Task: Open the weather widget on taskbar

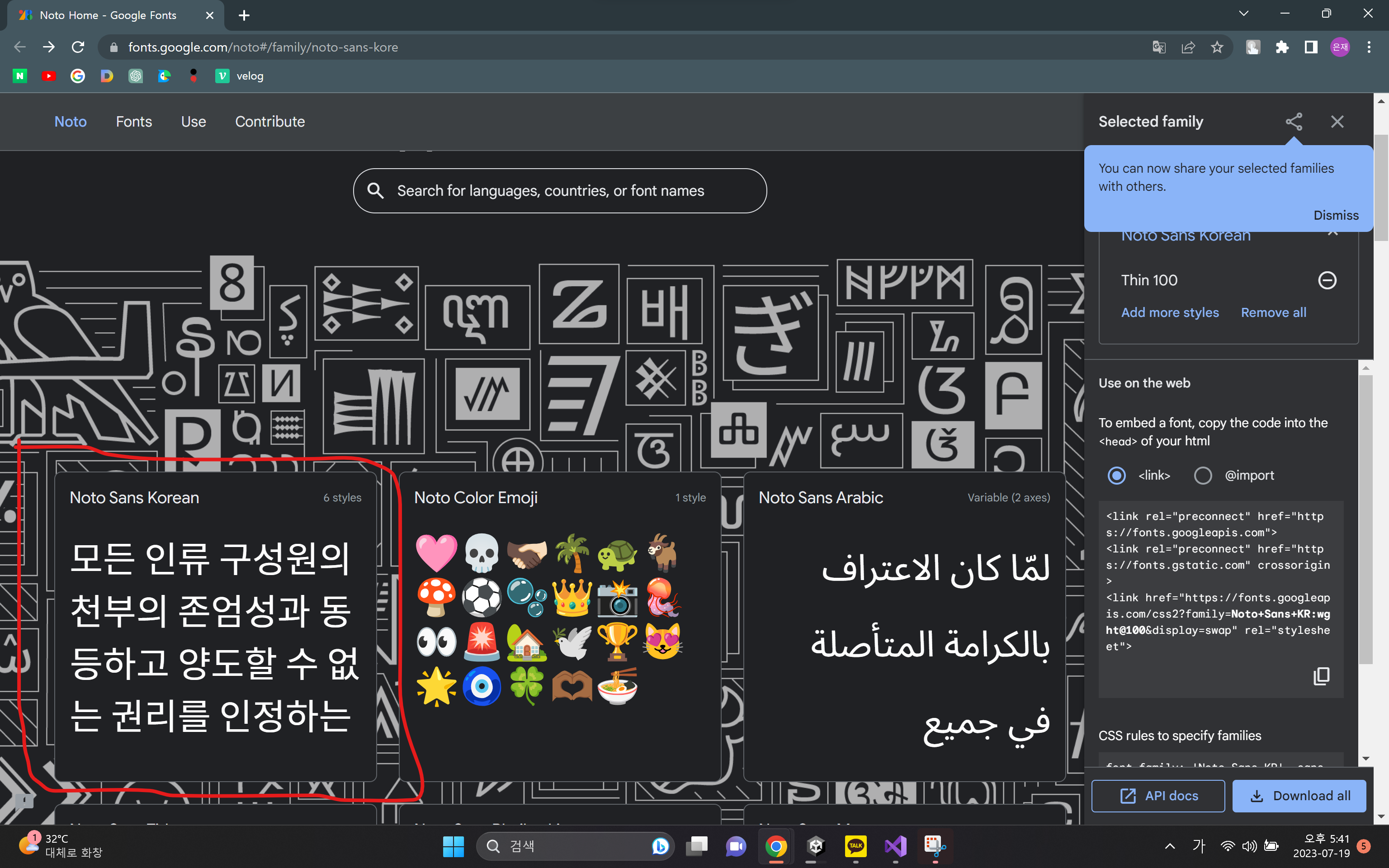Action: pos(61,845)
